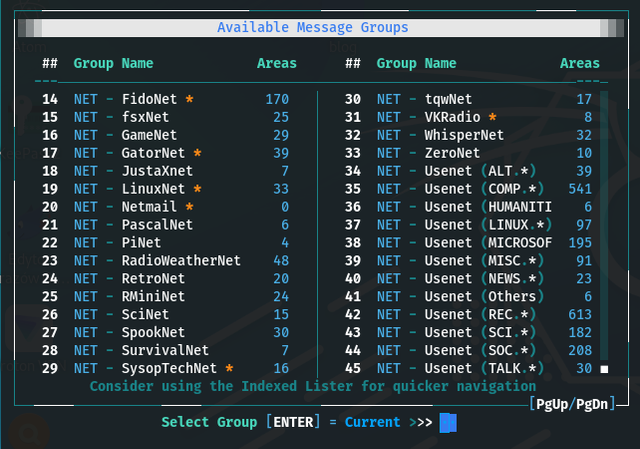Viewport: 640px width, 449px height.
Task: Select the fsxNet group row
Action: pyautogui.click(x=165, y=117)
